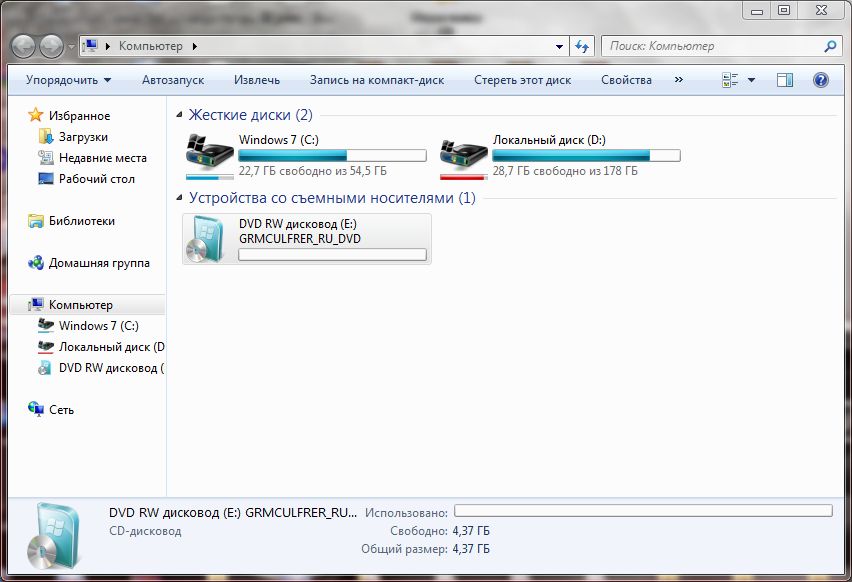The width and height of the screenshot is (852, 582).
Task: Go back with the Back arrow button
Action: pyautogui.click(x=23, y=47)
